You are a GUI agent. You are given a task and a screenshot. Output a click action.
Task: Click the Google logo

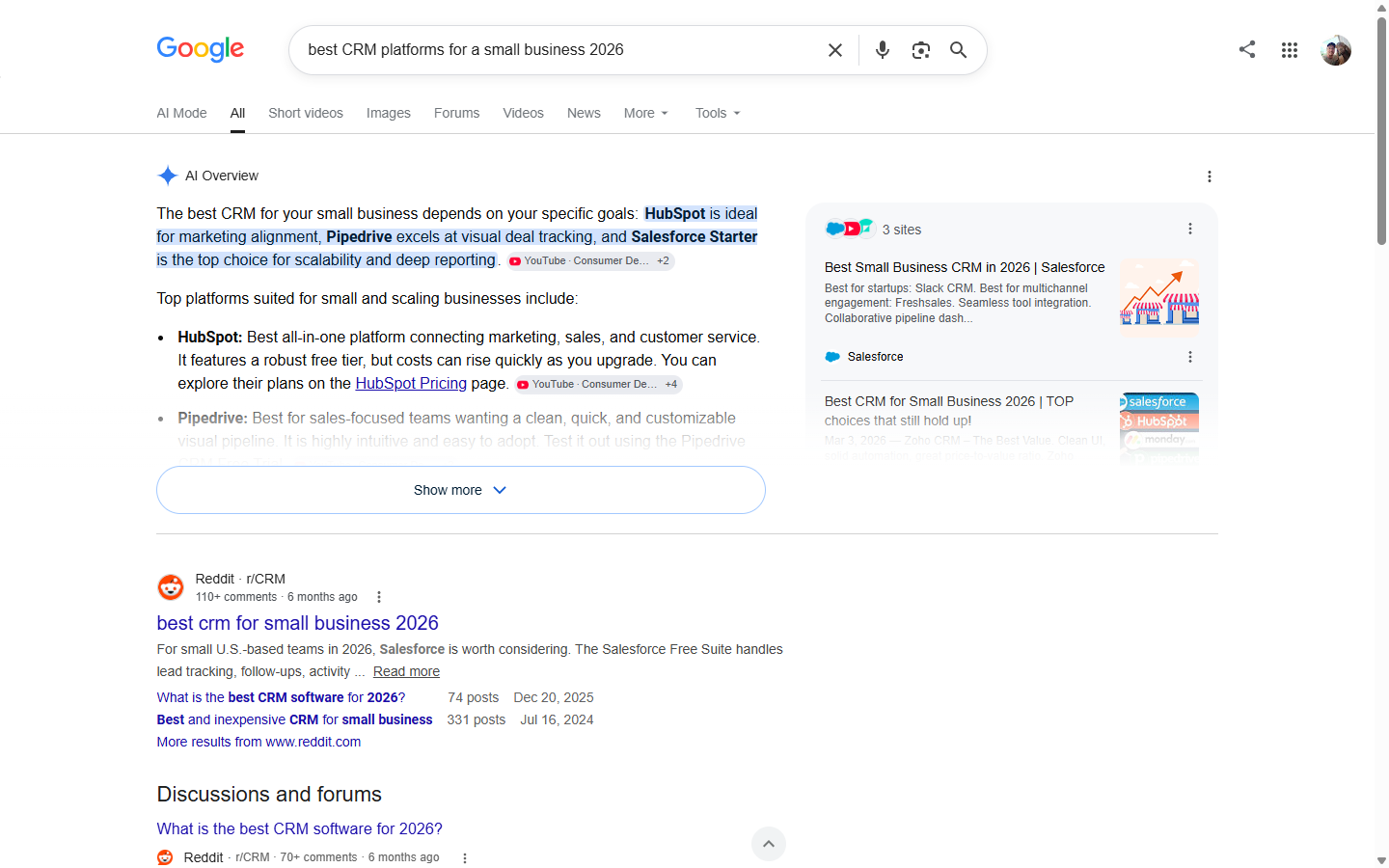[201, 49]
